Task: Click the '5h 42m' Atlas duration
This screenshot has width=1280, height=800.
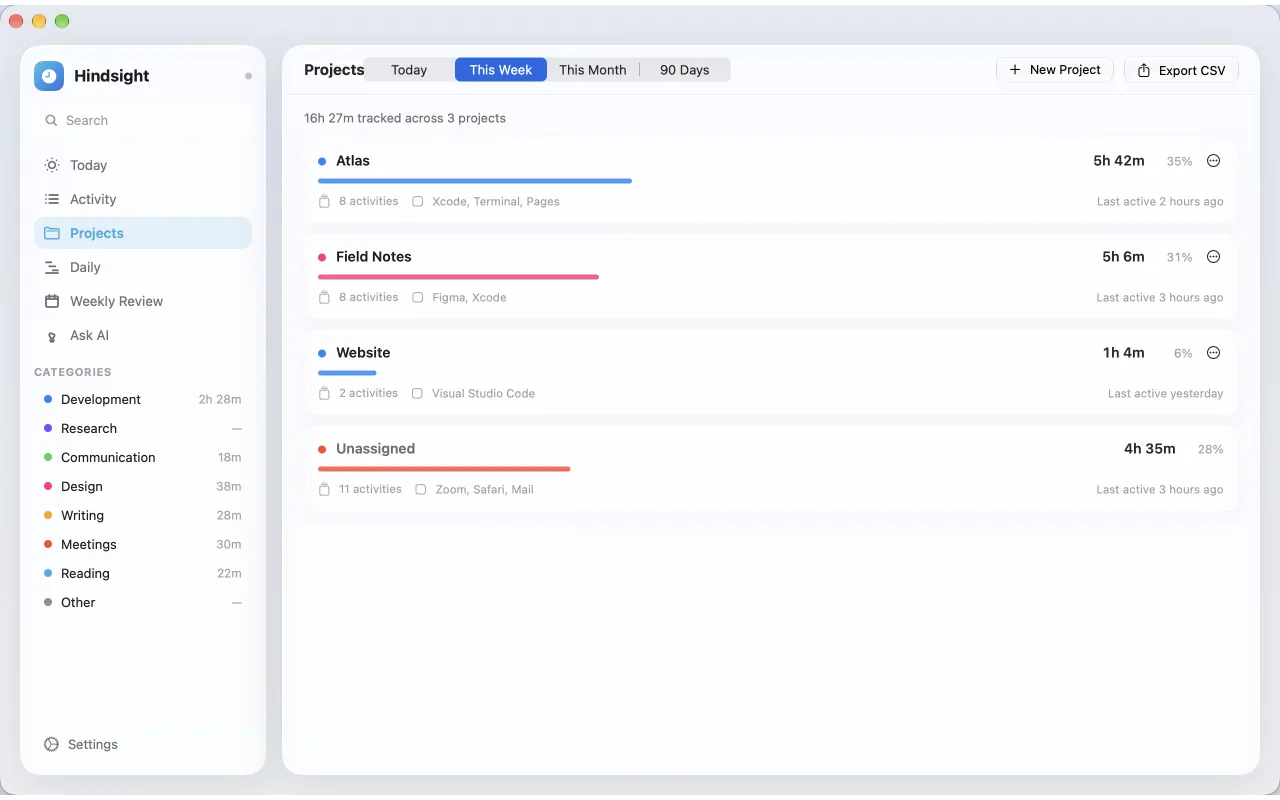Action: coord(1119,161)
